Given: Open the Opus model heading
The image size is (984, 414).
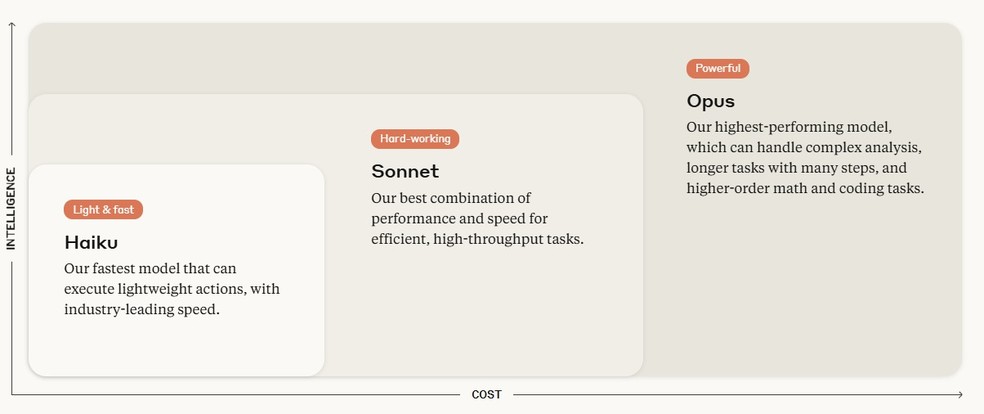Looking at the screenshot, I should coord(710,101).
